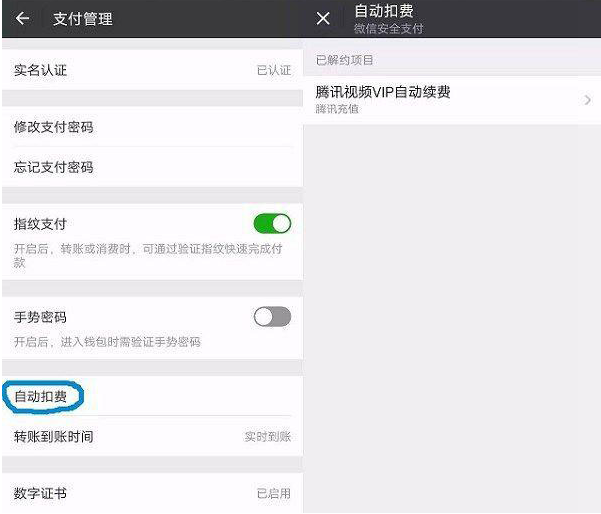Open the 实名认证 row
The height and width of the screenshot is (514, 601).
tap(153, 70)
